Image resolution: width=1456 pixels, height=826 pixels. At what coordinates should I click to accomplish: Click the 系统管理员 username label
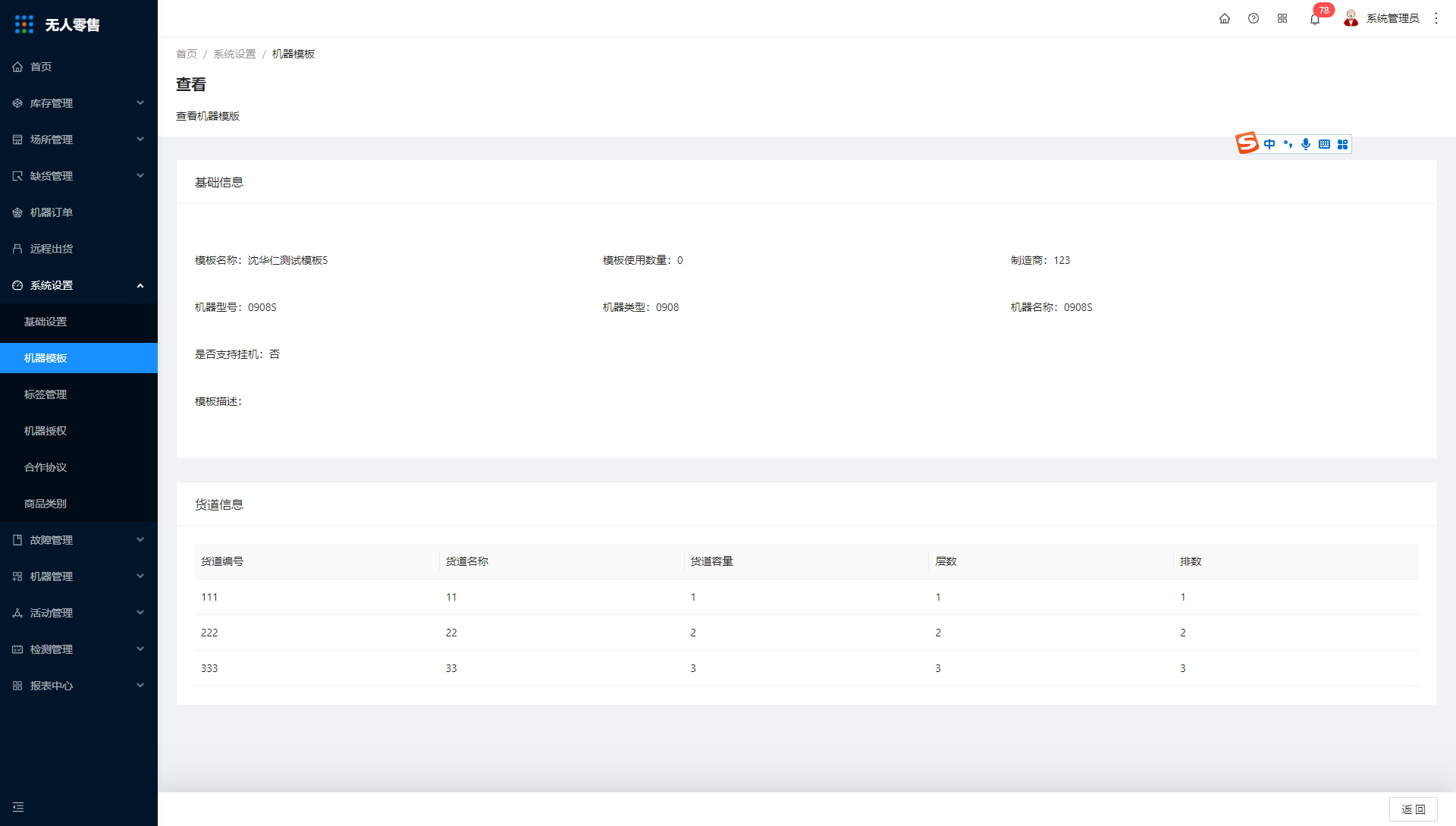[x=1392, y=18]
